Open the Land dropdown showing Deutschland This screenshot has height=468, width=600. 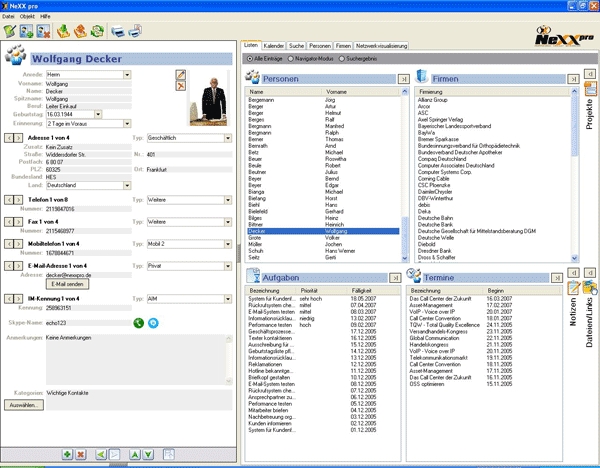tap(127, 186)
